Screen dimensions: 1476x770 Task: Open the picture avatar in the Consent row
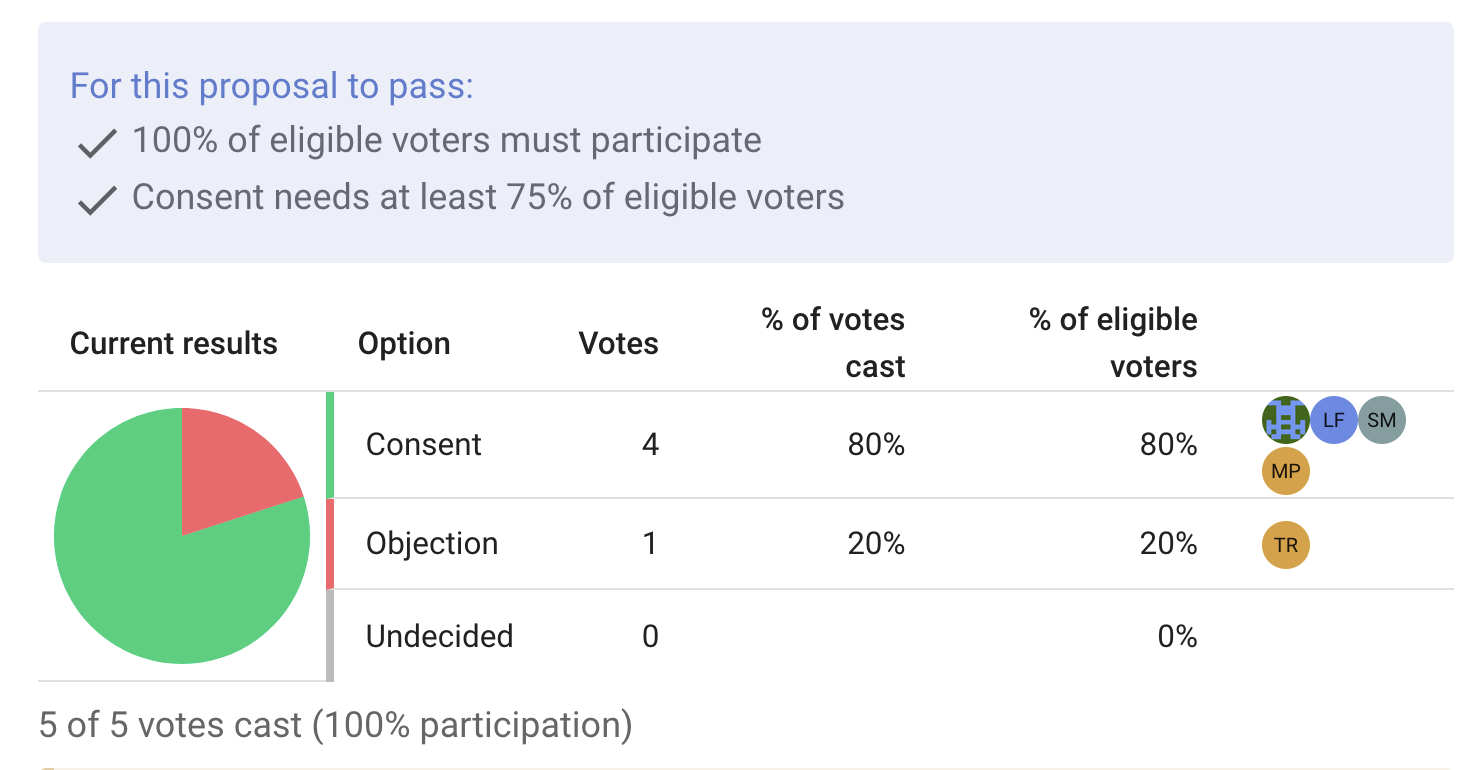[1285, 420]
